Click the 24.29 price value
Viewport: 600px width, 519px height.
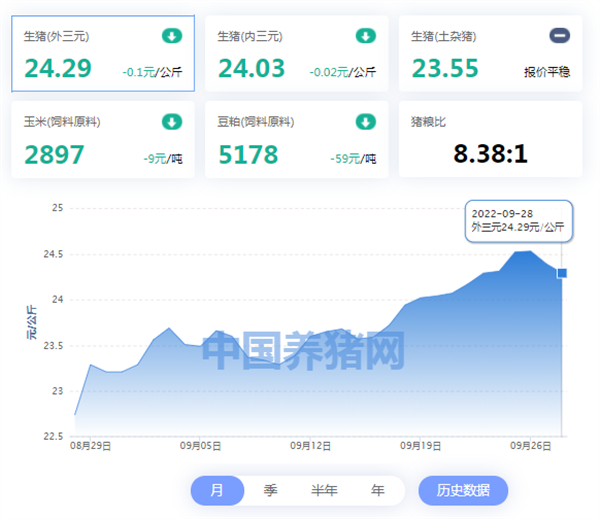click(58, 68)
